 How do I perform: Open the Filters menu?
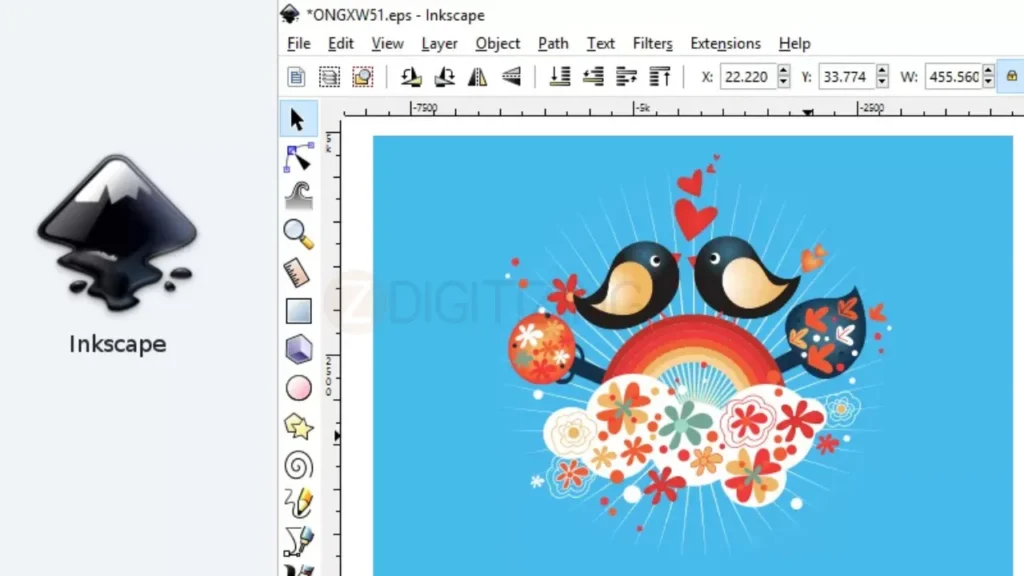pyautogui.click(x=652, y=43)
